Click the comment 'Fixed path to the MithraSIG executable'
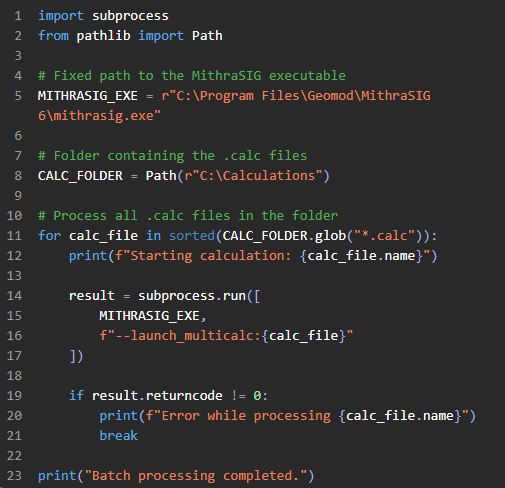This screenshot has width=505, height=488. click(199, 76)
